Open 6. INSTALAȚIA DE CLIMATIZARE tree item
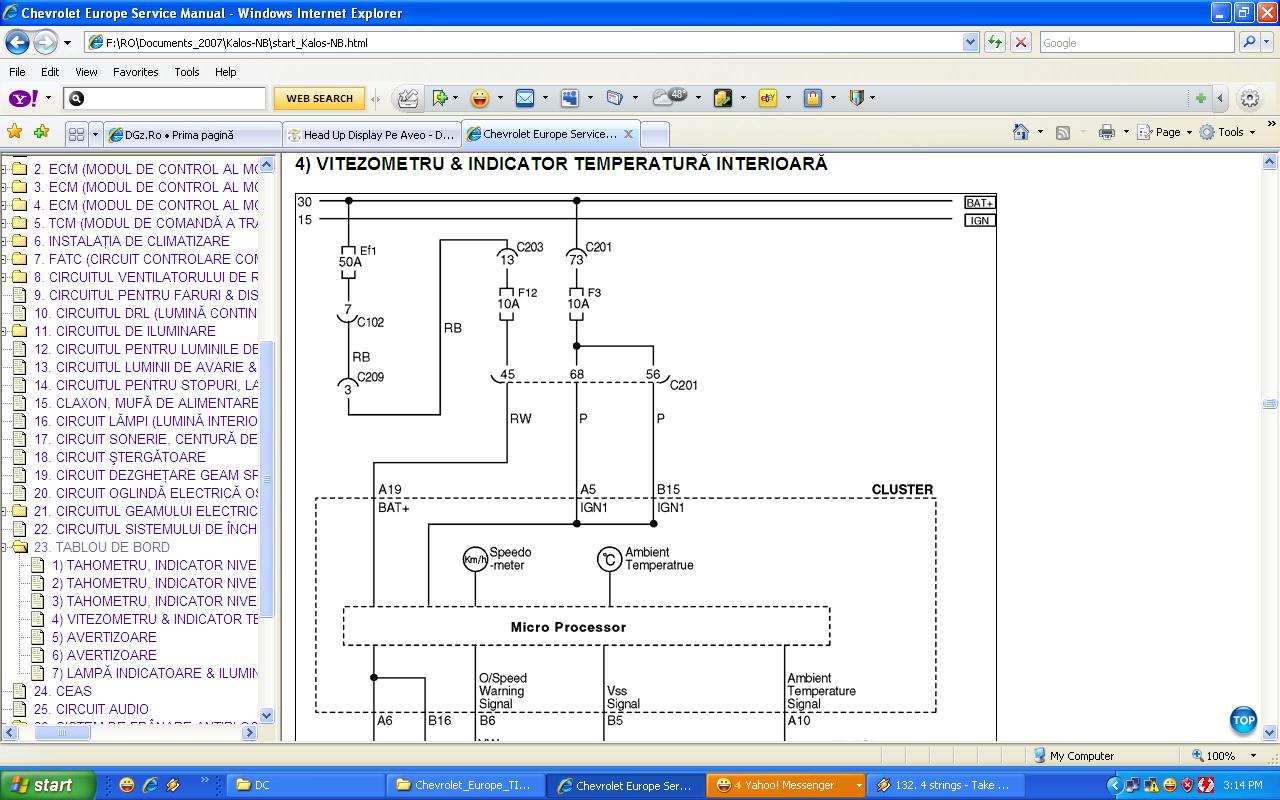Viewport: 1280px width, 800px height. [131, 241]
